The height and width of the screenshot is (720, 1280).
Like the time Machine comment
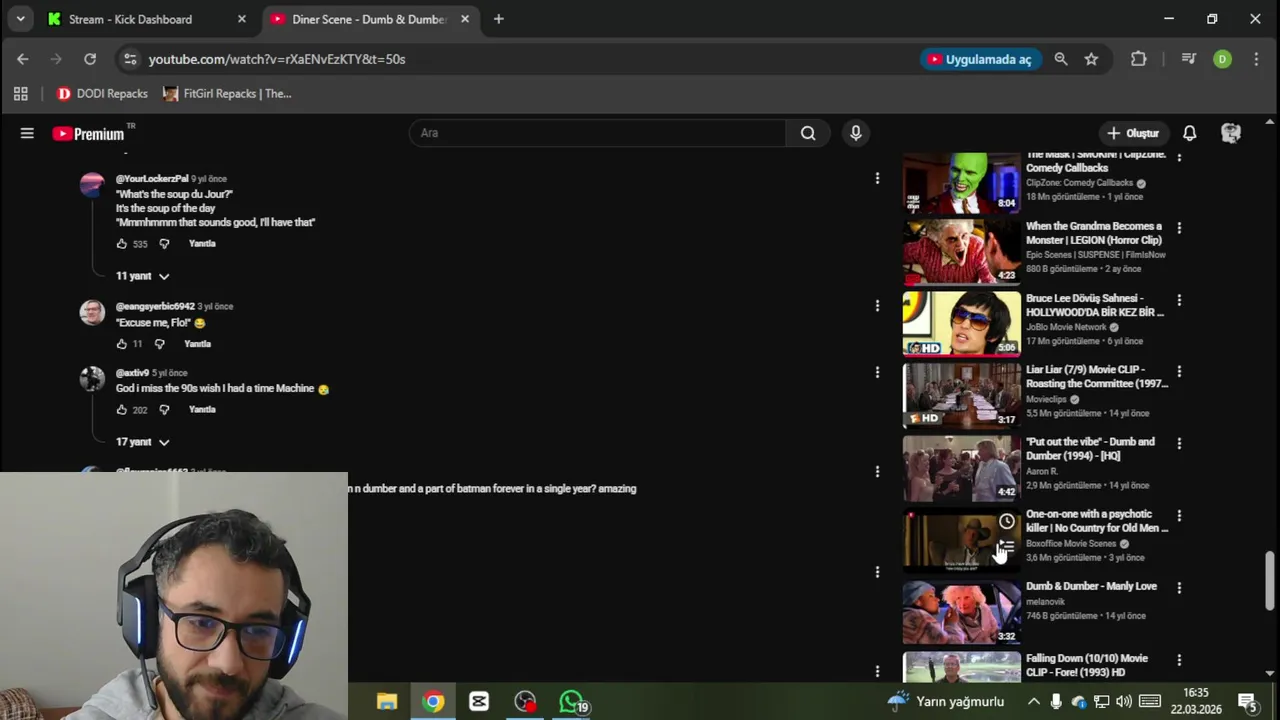122,410
